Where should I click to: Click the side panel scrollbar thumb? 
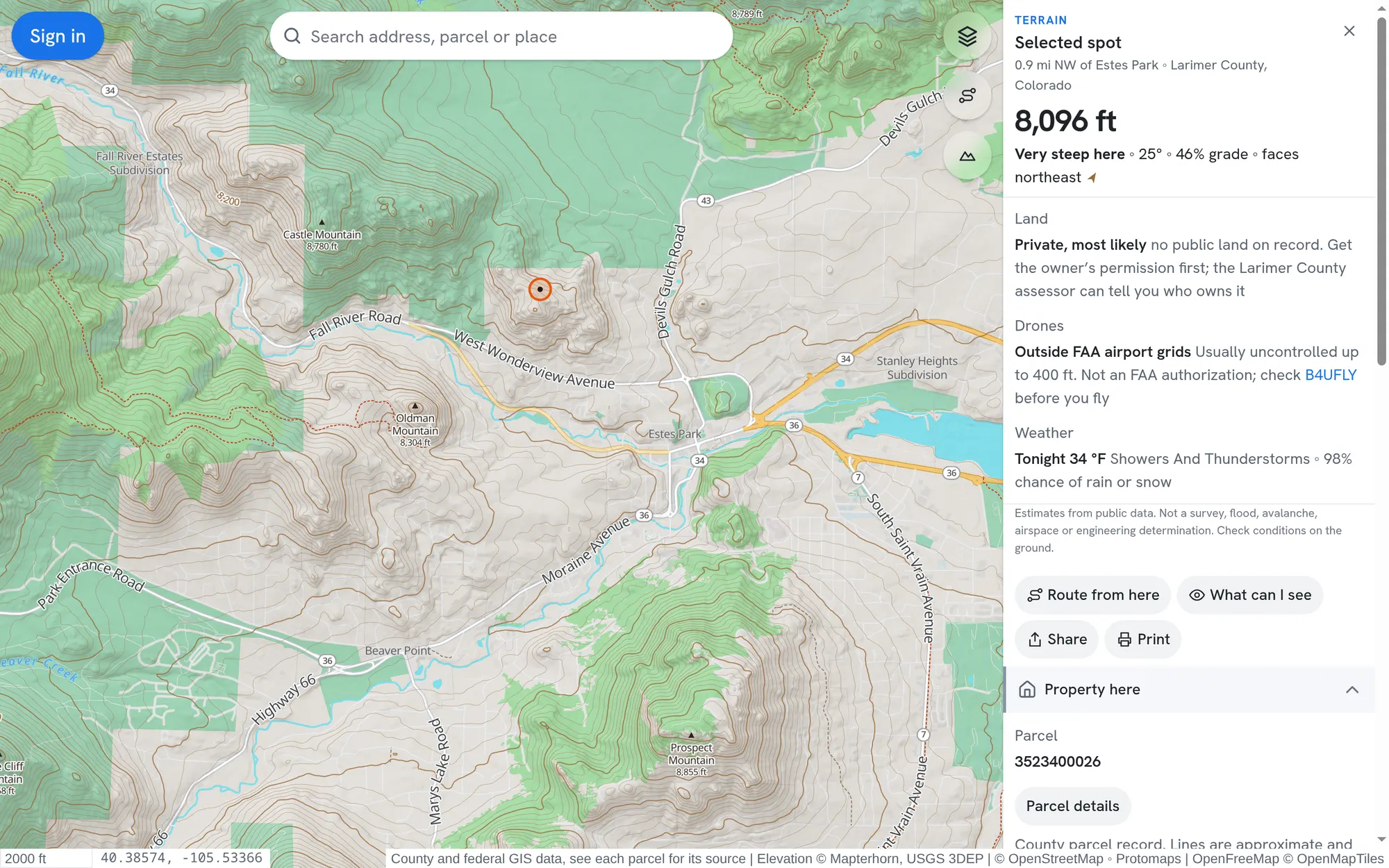pos(1382,191)
